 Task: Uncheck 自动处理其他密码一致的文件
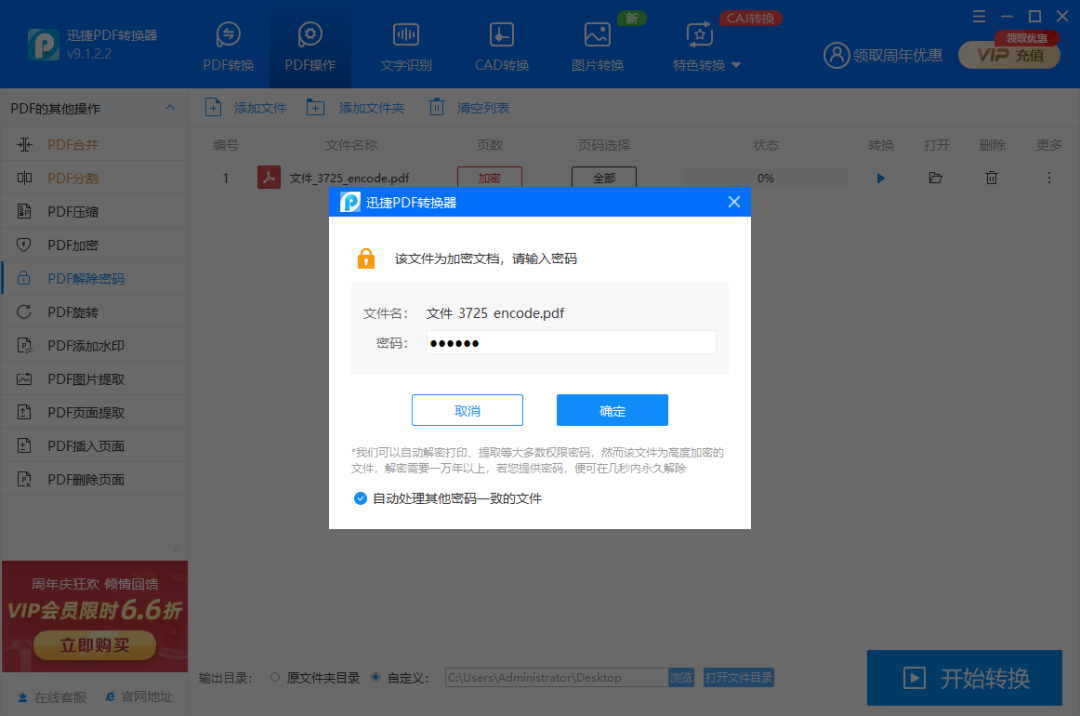coord(360,498)
